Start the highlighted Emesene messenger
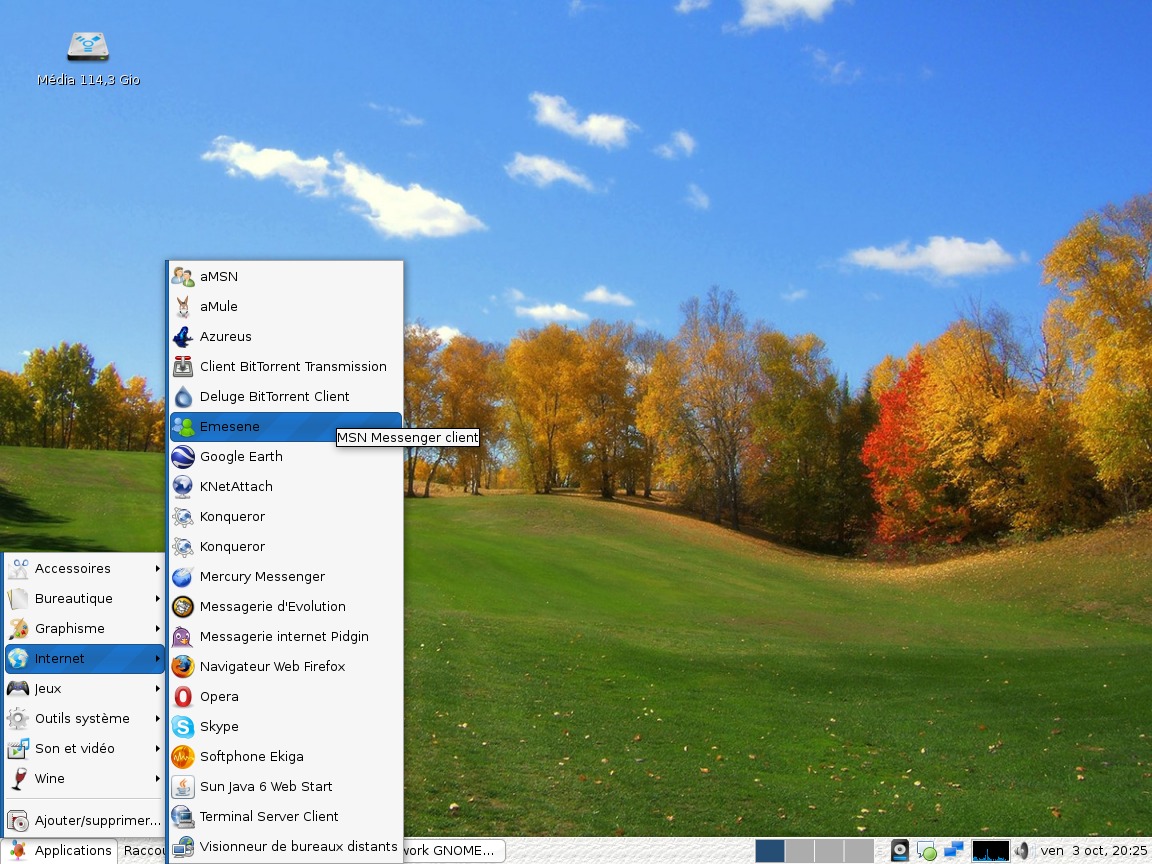This screenshot has height=864, width=1152. click(x=286, y=427)
